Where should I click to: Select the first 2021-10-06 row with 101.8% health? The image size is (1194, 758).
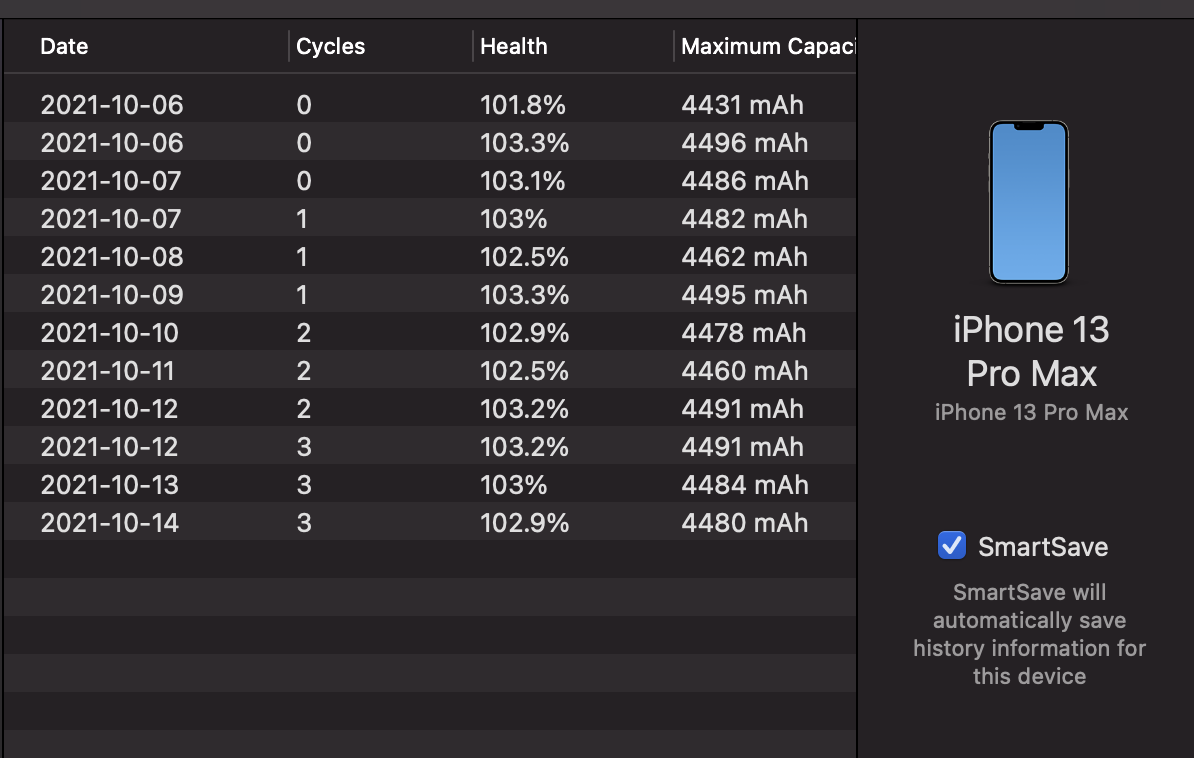(112, 105)
